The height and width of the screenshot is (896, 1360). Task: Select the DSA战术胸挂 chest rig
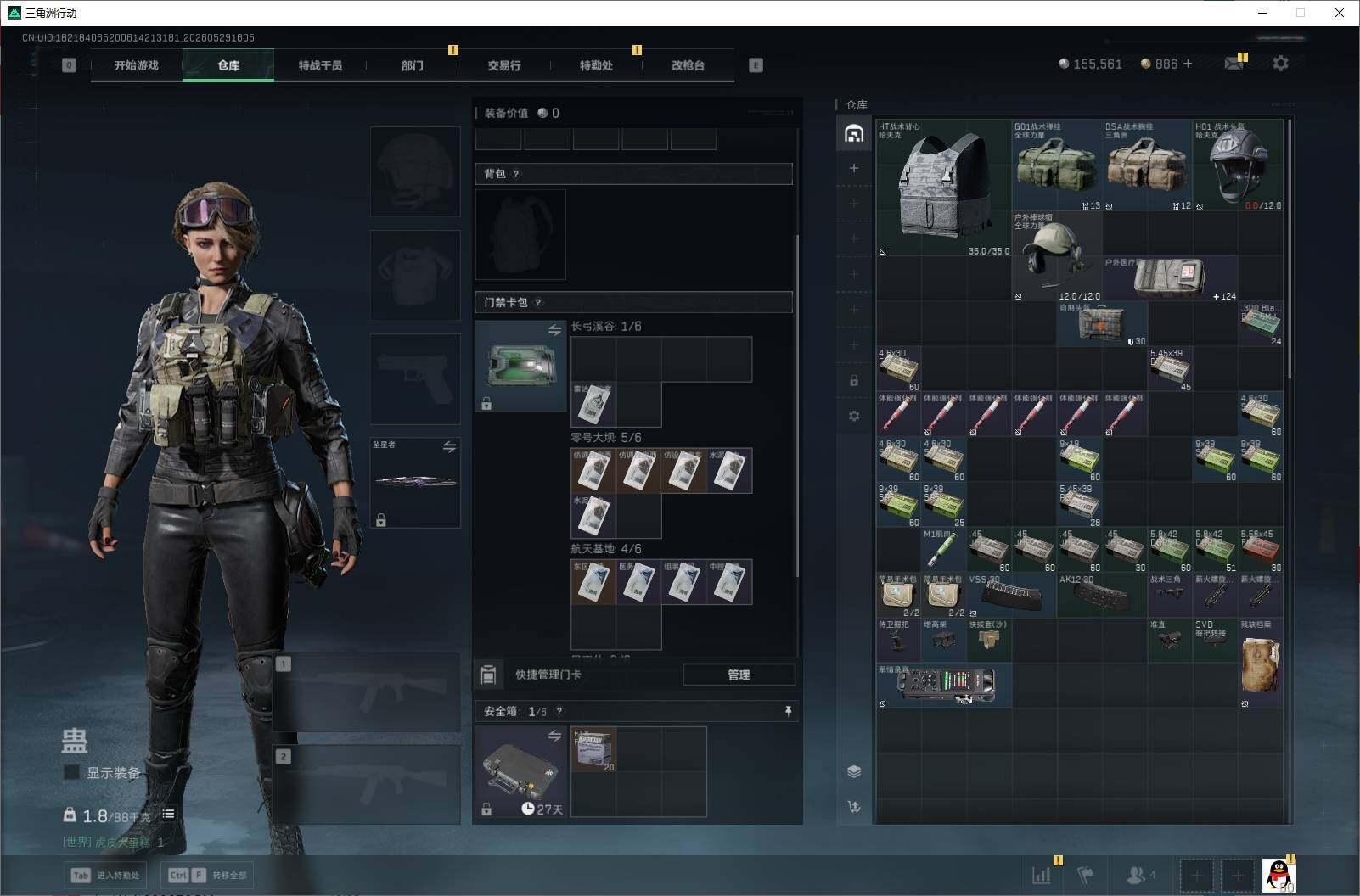pyautogui.click(x=1147, y=165)
